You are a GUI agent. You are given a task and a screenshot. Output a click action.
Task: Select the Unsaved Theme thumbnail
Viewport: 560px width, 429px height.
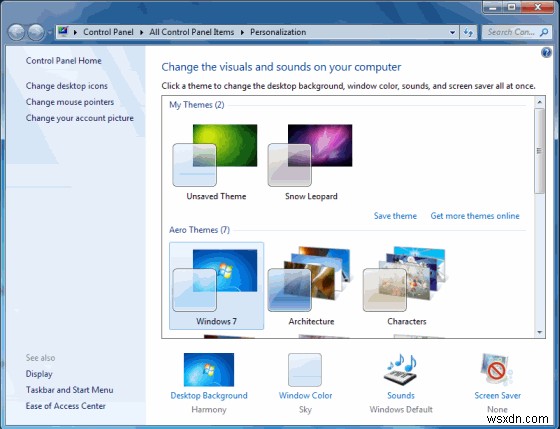coord(215,155)
